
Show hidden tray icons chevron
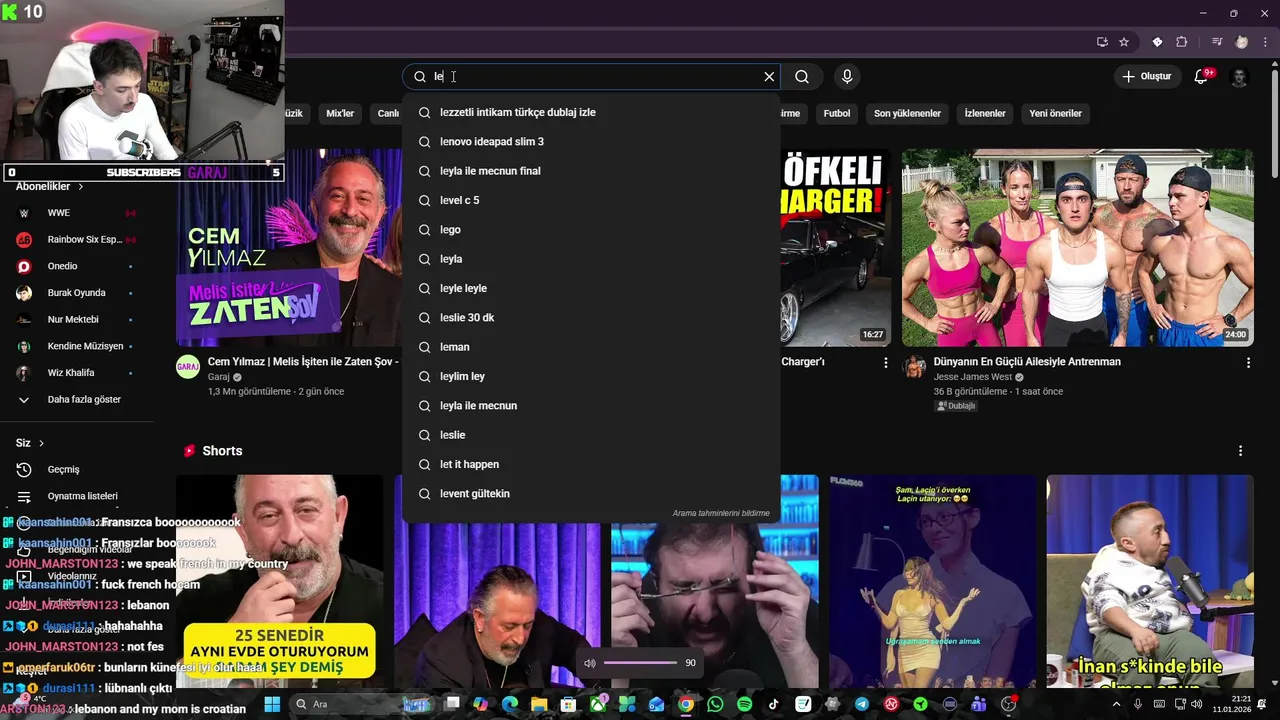[x=1117, y=704]
